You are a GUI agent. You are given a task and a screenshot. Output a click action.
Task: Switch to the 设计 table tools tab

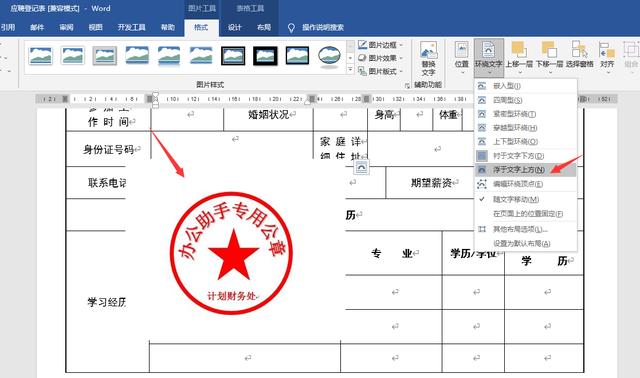[234, 27]
